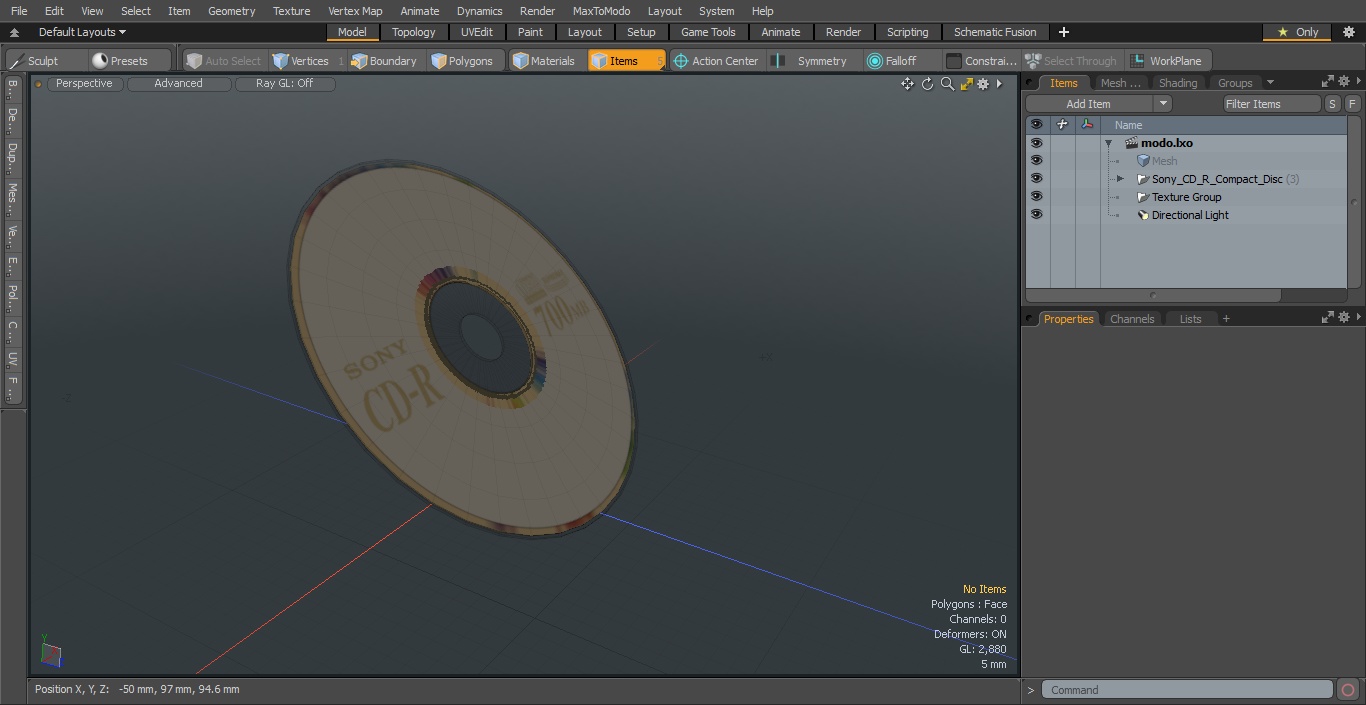The height and width of the screenshot is (705, 1366).
Task: Show more Items panel tabs arrow
Action: point(1270,82)
